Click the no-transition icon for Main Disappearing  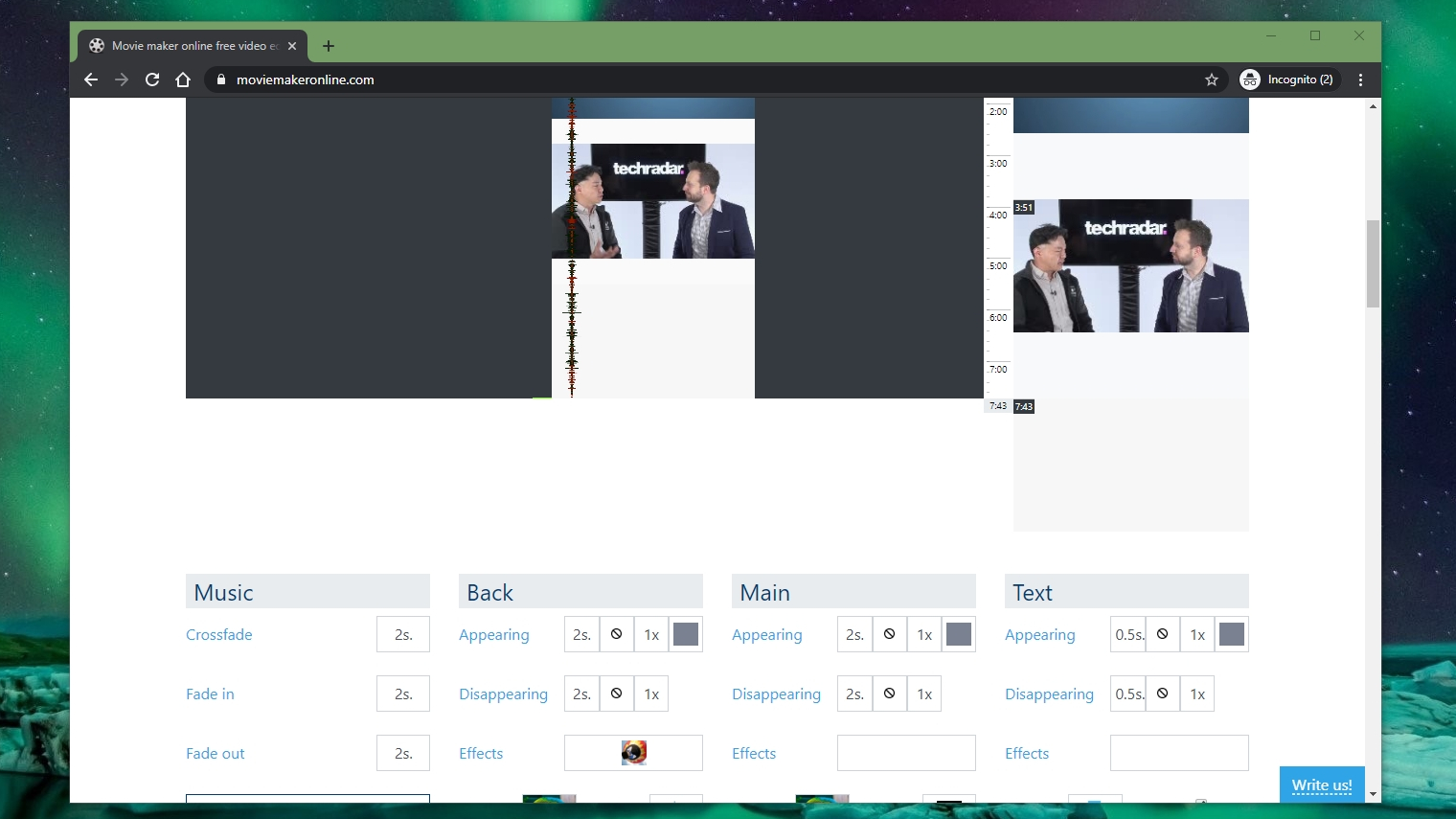coord(890,694)
